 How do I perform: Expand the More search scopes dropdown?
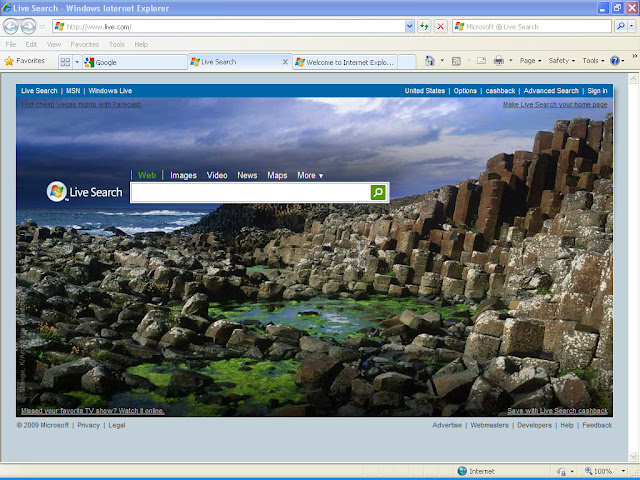[310, 175]
